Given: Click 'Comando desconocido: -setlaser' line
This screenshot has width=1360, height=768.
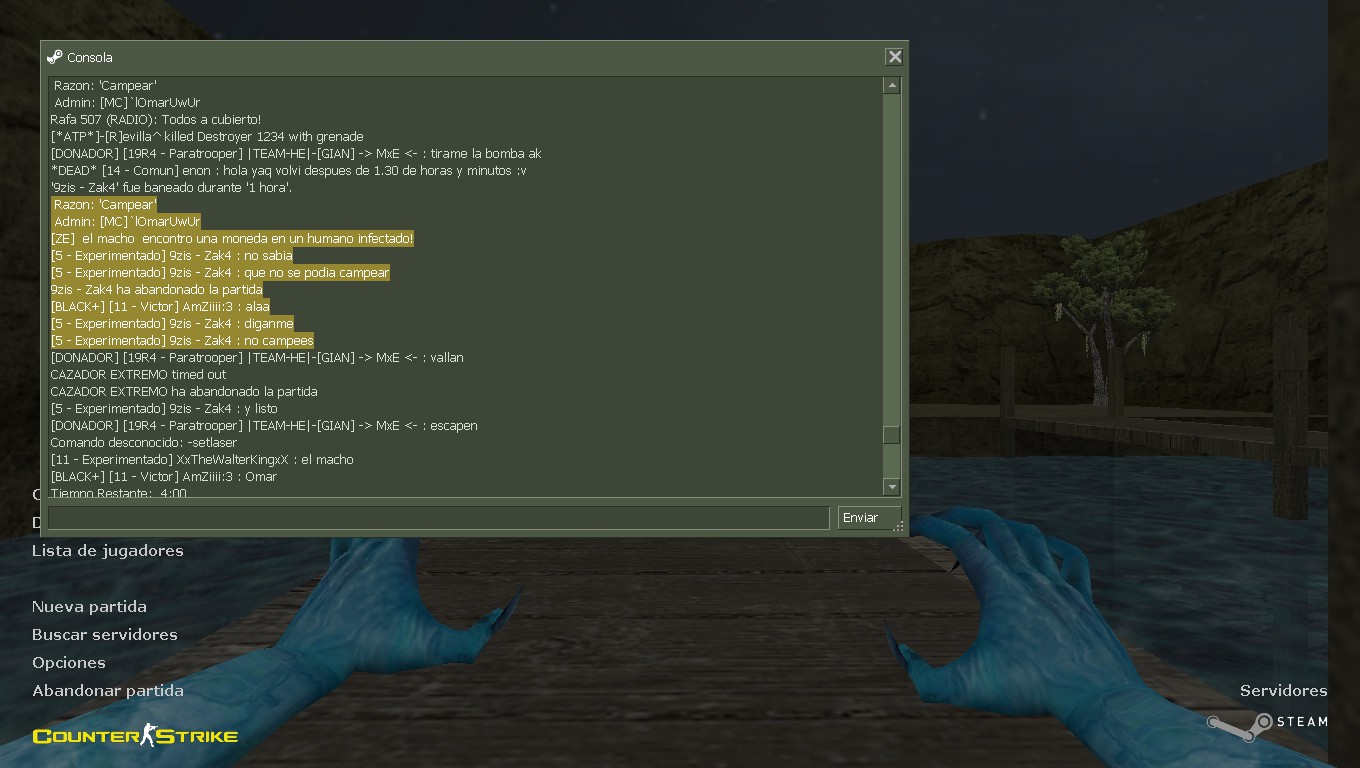Looking at the screenshot, I should pos(144,443).
